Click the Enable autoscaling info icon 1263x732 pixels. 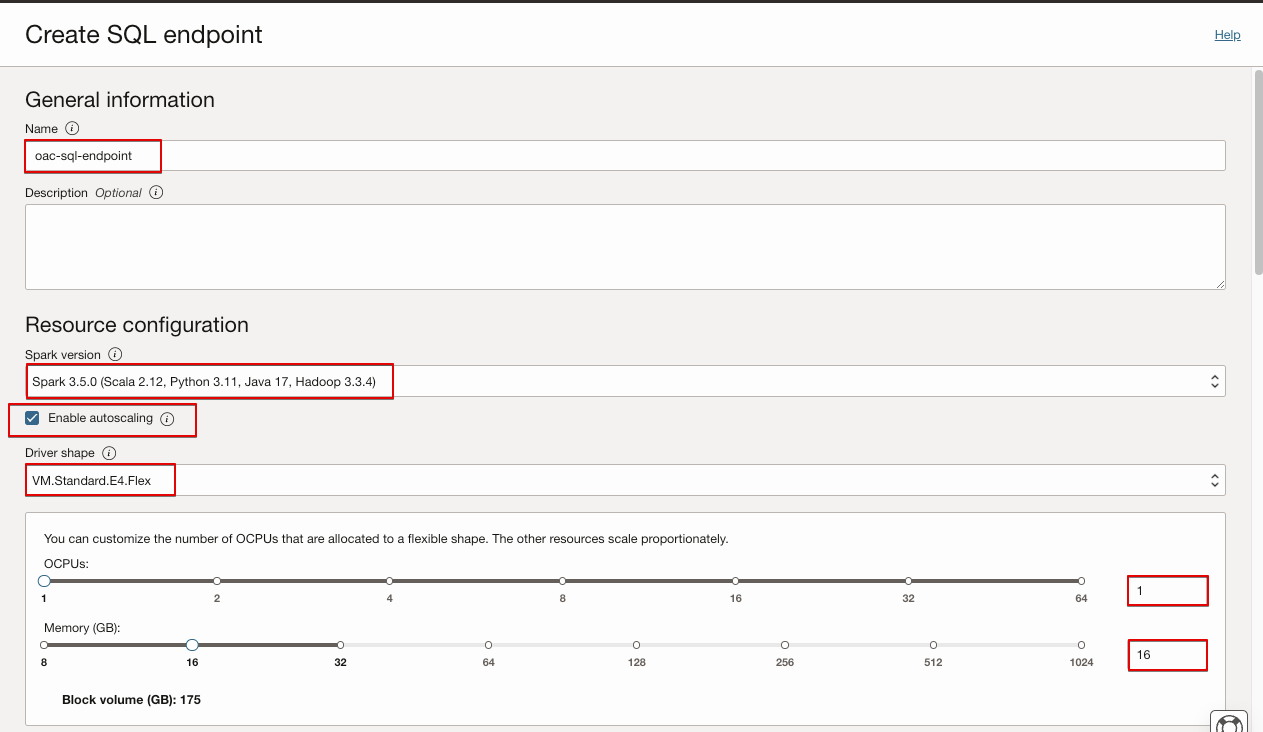[167, 419]
